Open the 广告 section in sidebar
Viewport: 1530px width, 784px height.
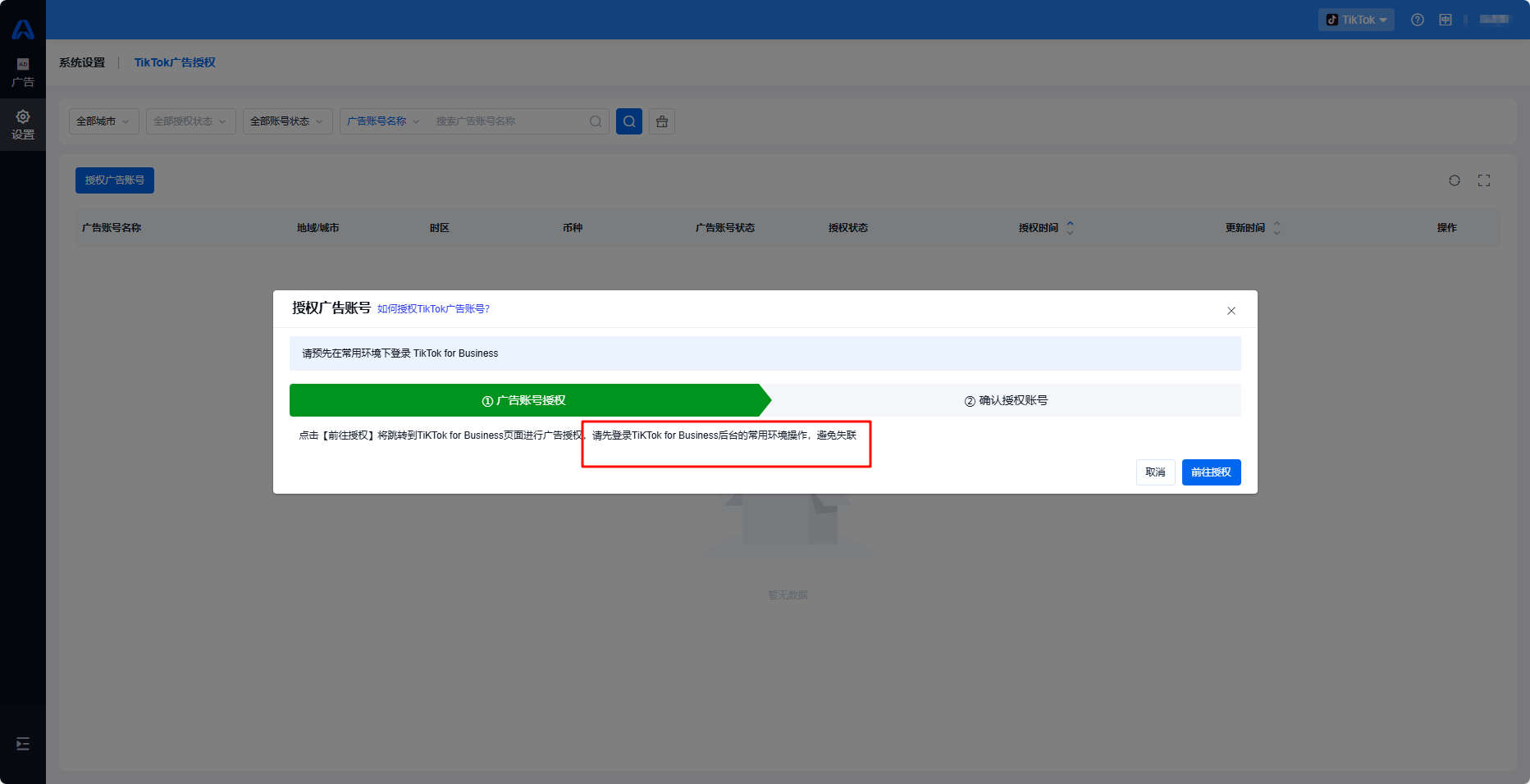tap(23, 73)
